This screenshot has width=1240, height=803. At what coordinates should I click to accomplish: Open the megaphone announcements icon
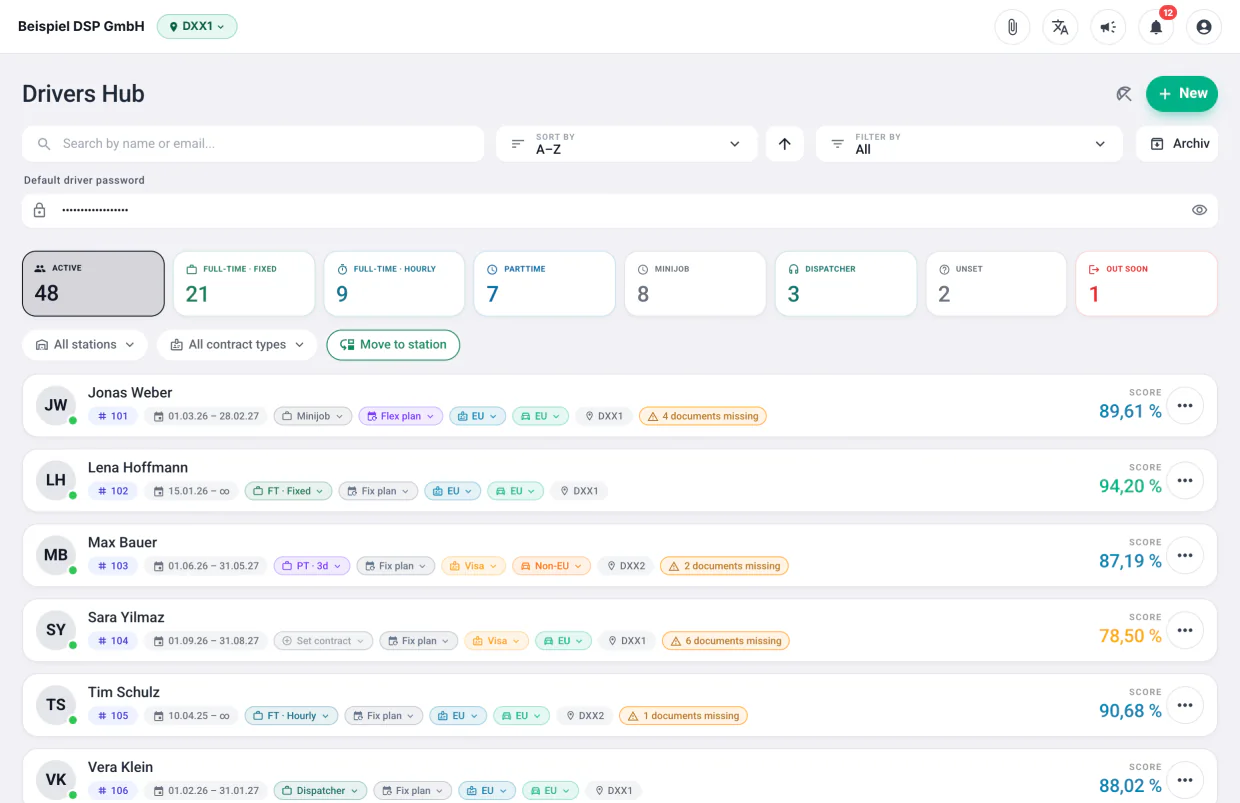1108,27
